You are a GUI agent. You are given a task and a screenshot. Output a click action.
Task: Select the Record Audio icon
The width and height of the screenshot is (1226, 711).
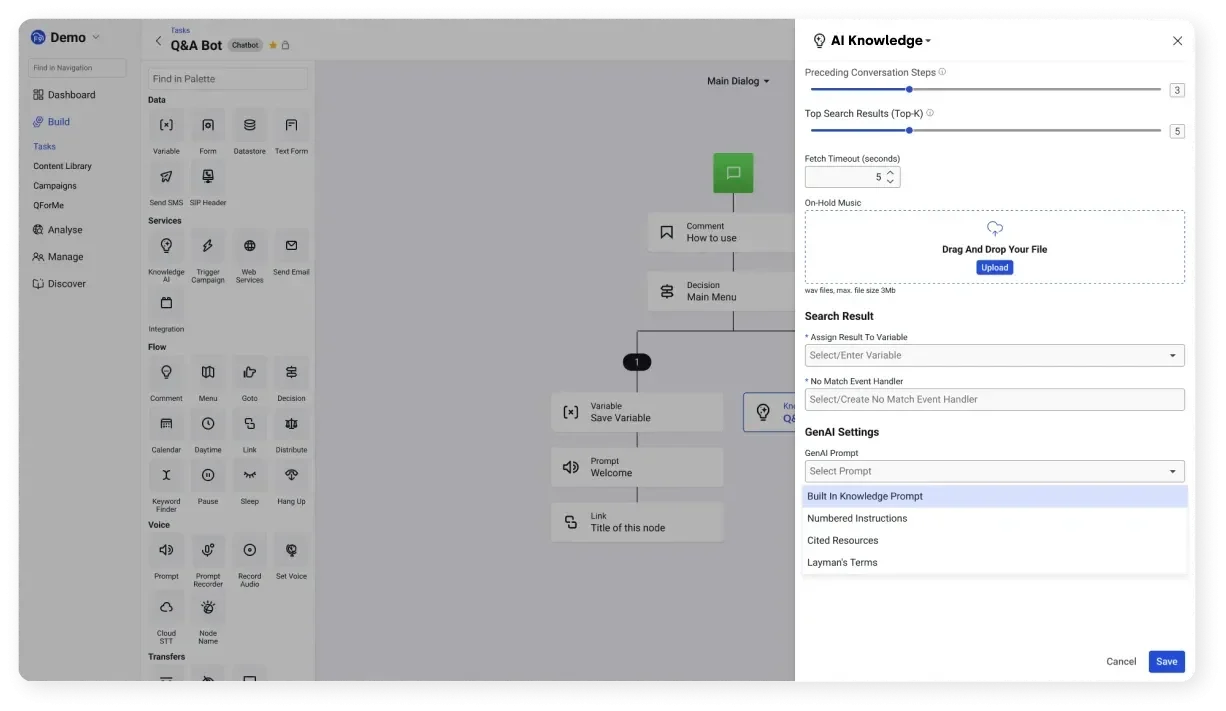coord(249,550)
